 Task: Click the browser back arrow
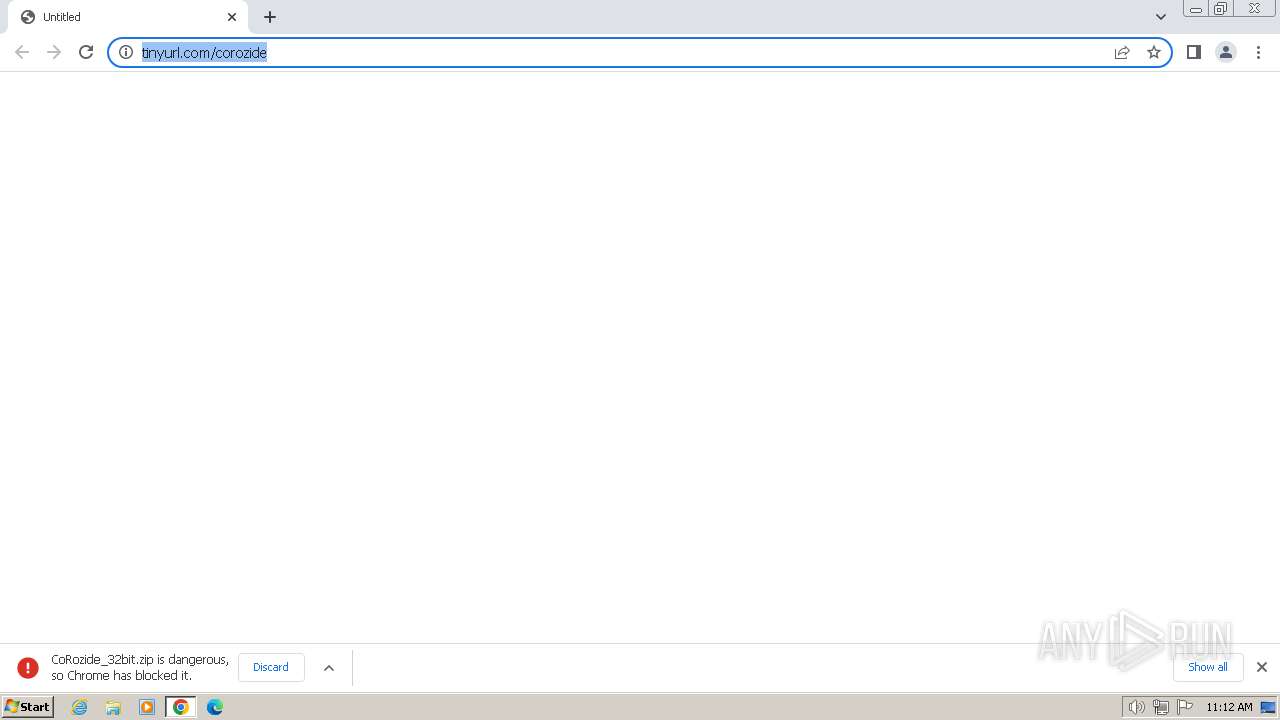[22, 52]
